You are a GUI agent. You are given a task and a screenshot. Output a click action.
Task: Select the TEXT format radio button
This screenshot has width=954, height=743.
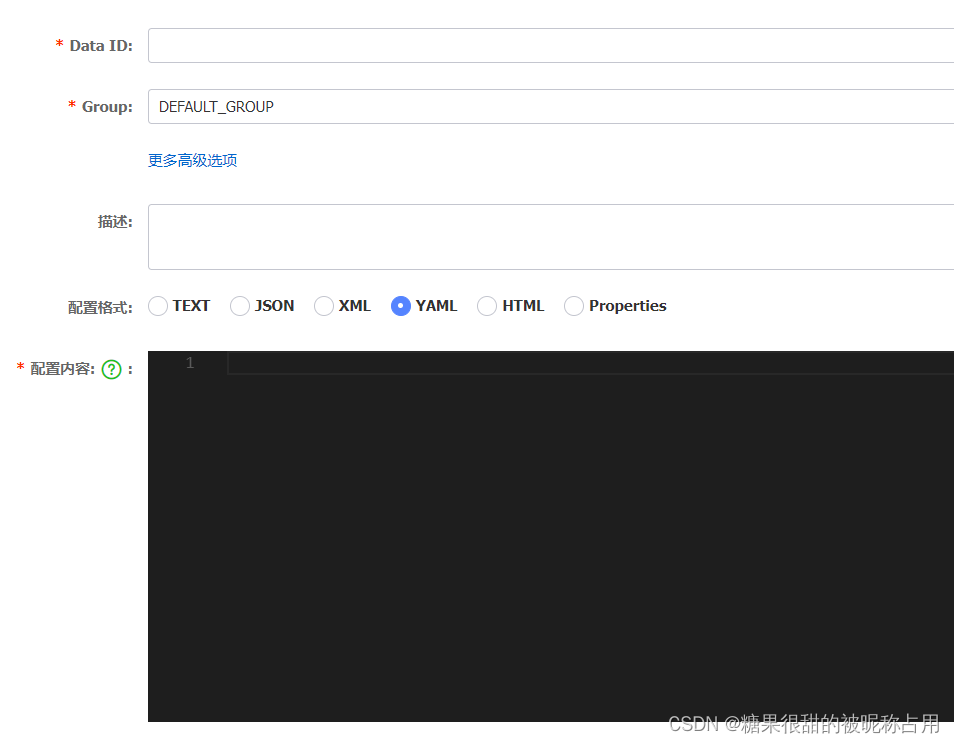(x=158, y=306)
